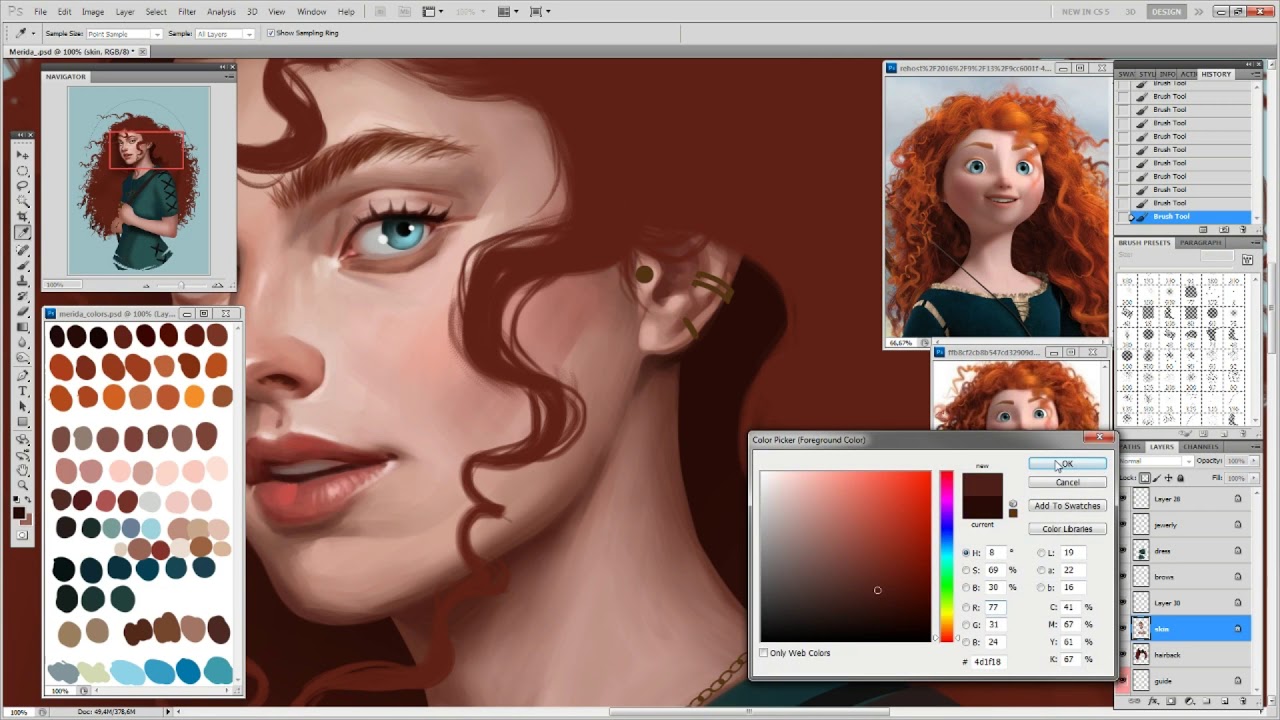Screen dimensions: 1280x720
Task: Select the Crop tool
Action: (x=22, y=216)
